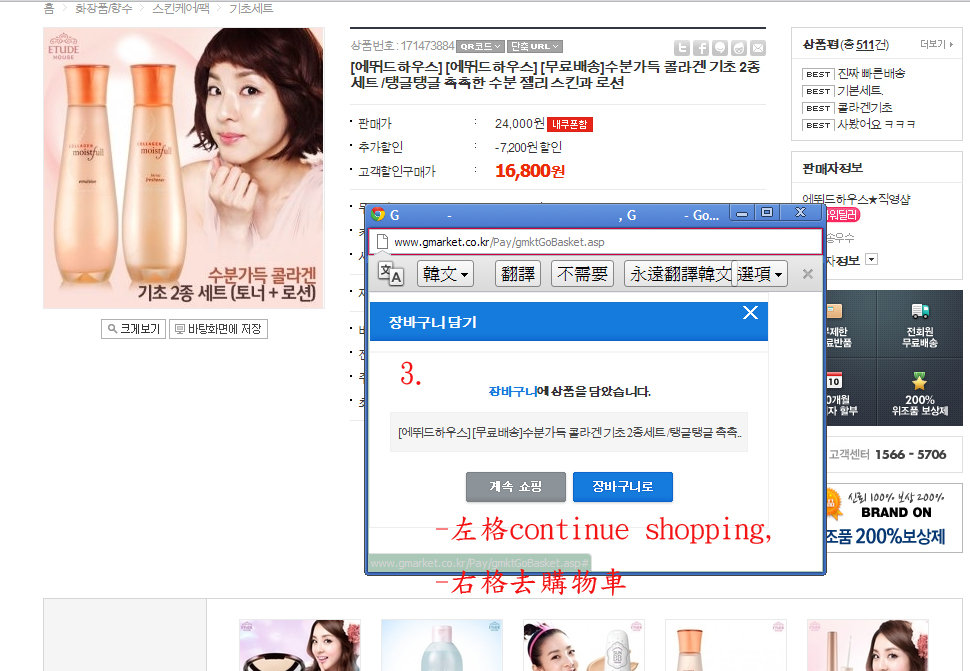Viewport: 970px width, 671px height.
Task: Close the 장바구니 담기 dialog with white X
Action: [750, 313]
